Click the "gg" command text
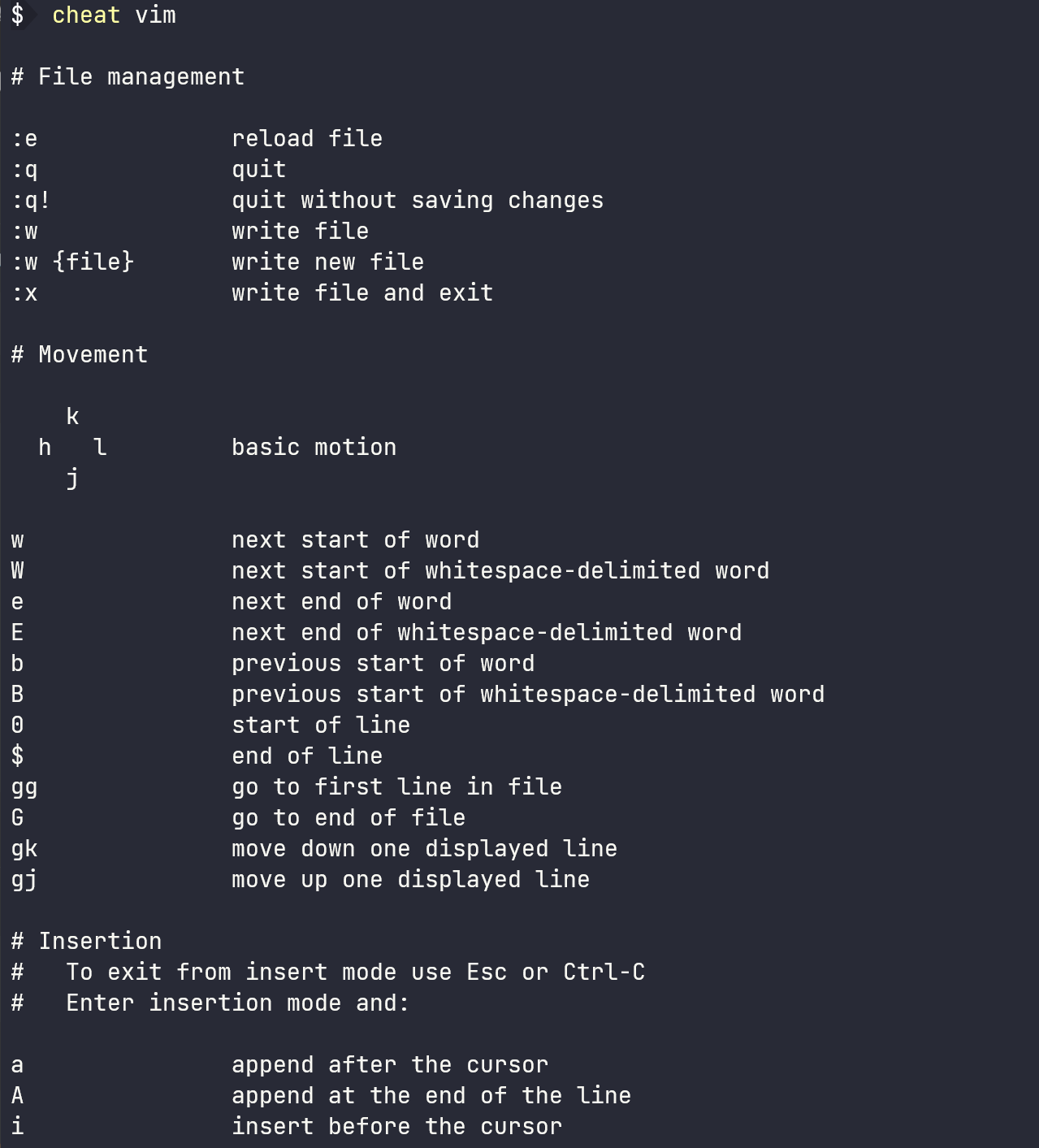 pos(24,787)
